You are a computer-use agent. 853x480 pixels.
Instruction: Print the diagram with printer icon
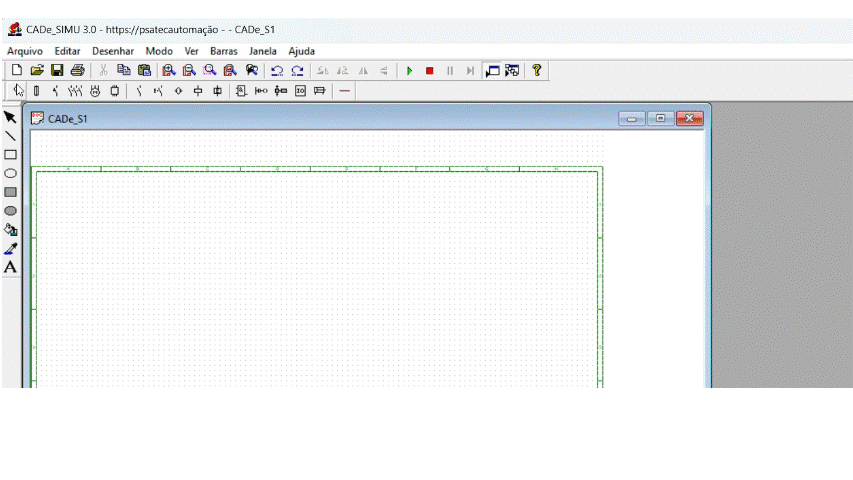(78, 71)
